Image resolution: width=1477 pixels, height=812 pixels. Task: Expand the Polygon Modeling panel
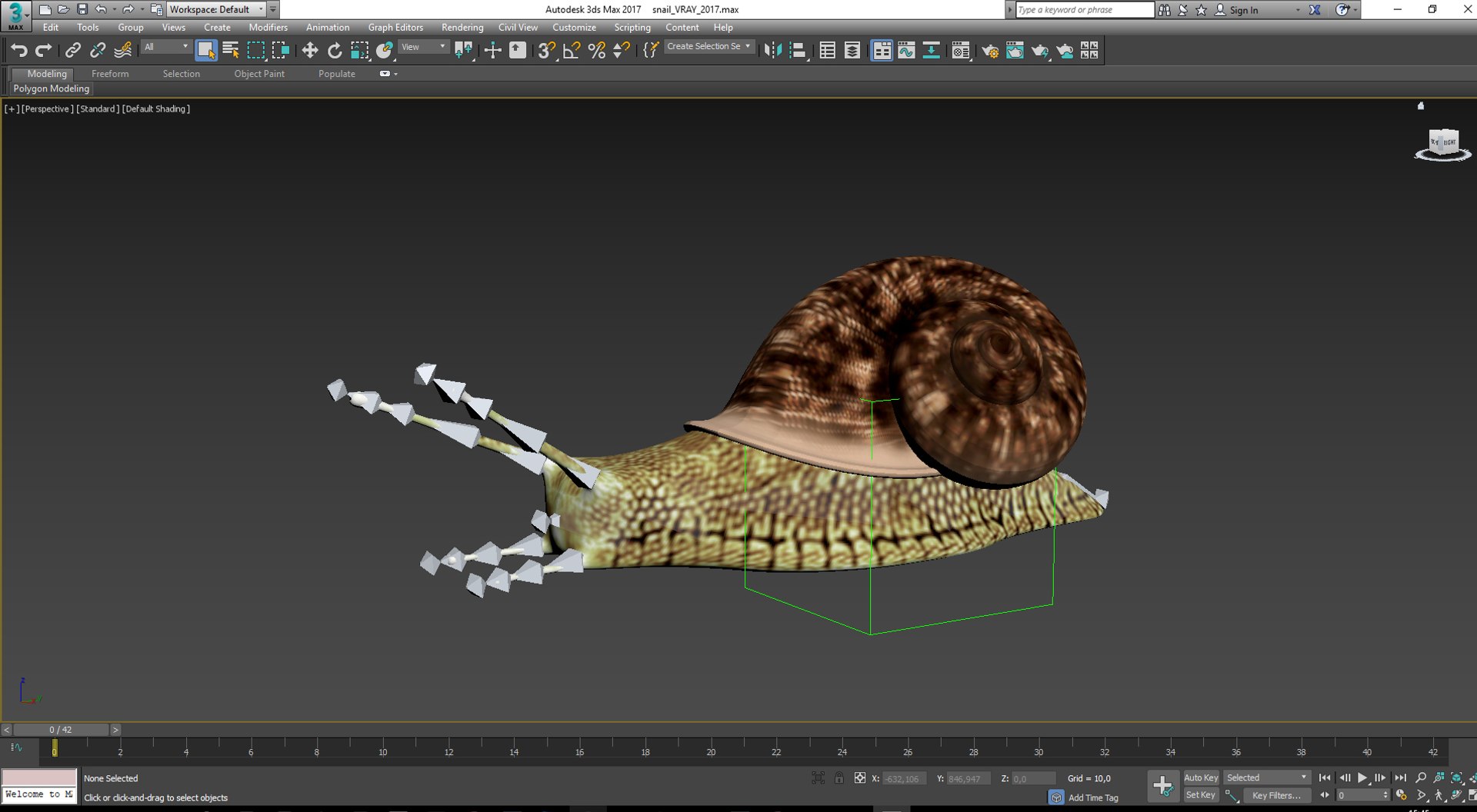click(51, 88)
